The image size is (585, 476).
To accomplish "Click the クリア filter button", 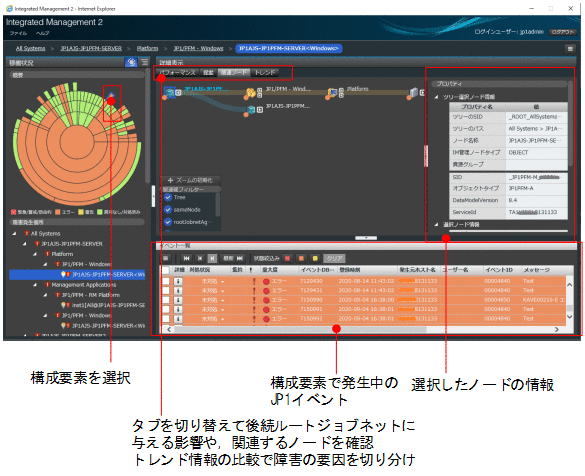I will pos(334,258).
